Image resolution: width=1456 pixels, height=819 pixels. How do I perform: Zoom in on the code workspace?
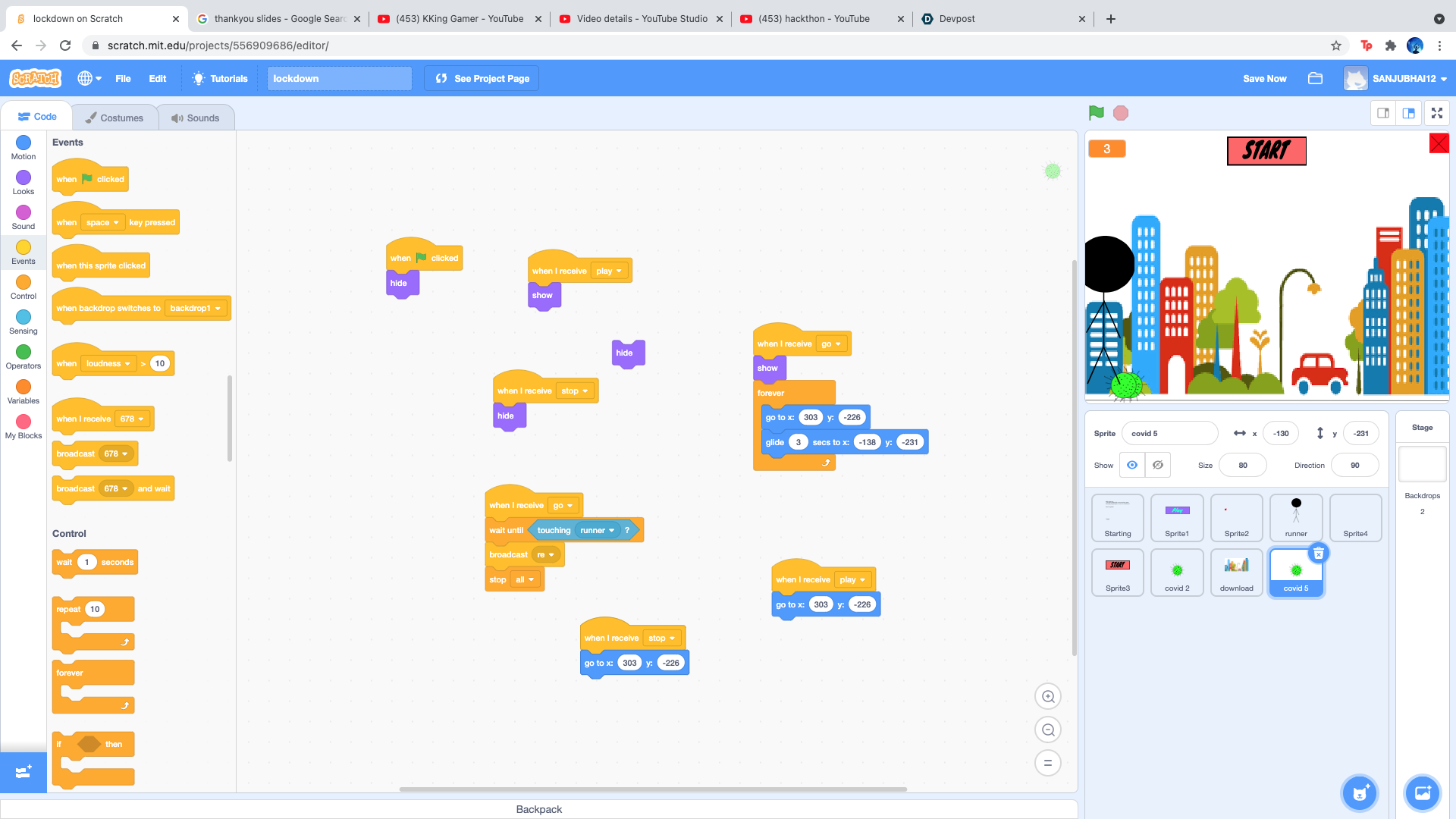click(x=1048, y=696)
